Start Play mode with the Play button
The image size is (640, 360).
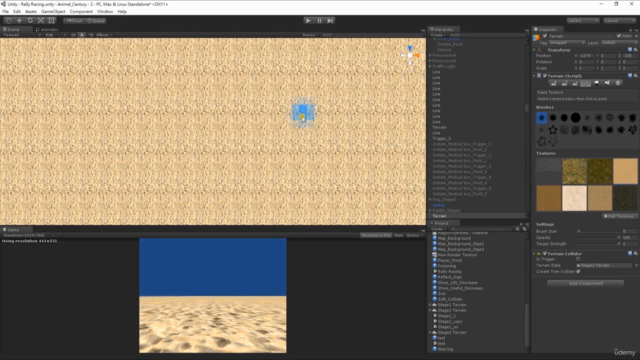[x=309, y=20]
